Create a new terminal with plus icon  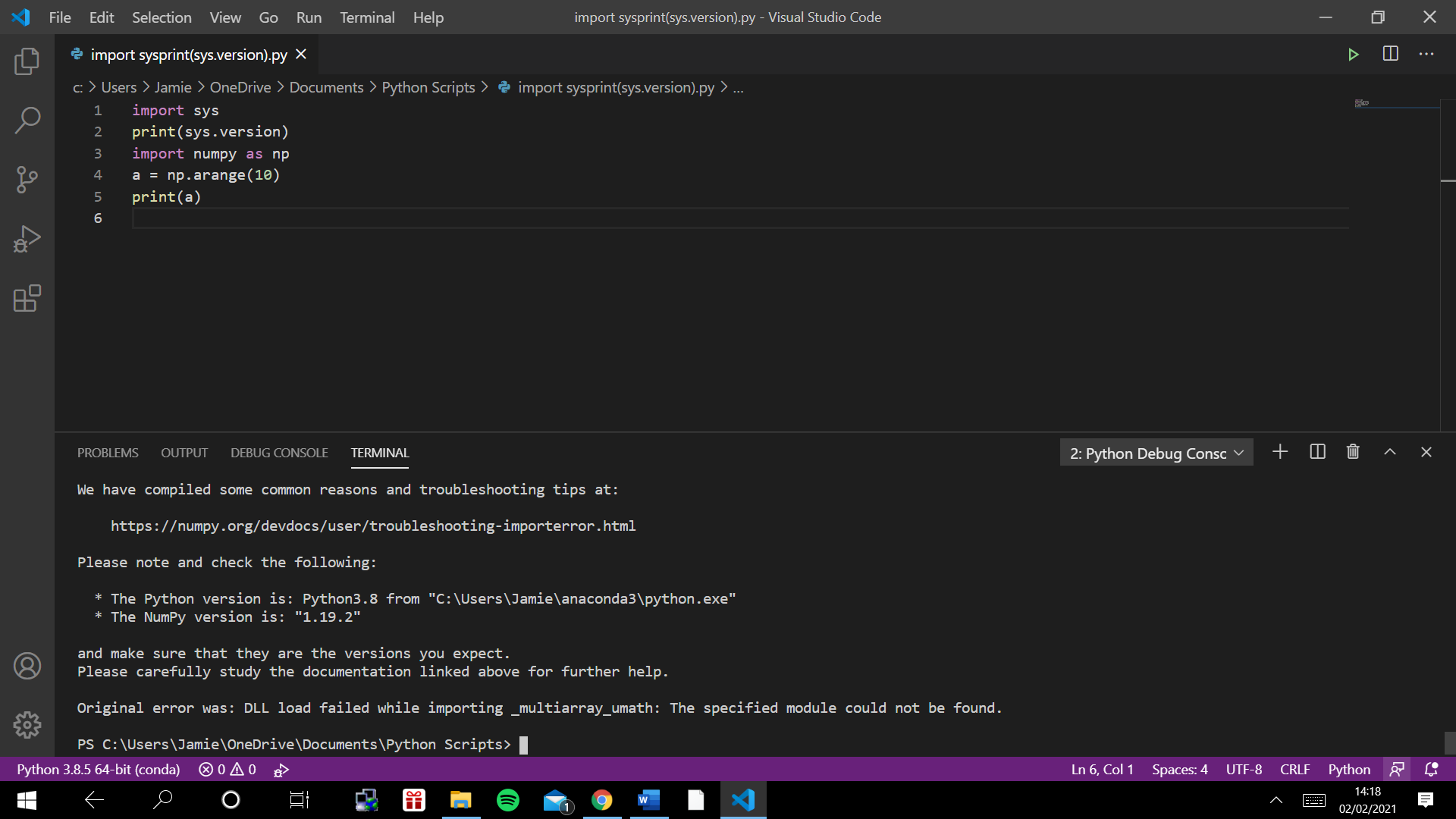pyautogui.click(x=1280, y=452)
